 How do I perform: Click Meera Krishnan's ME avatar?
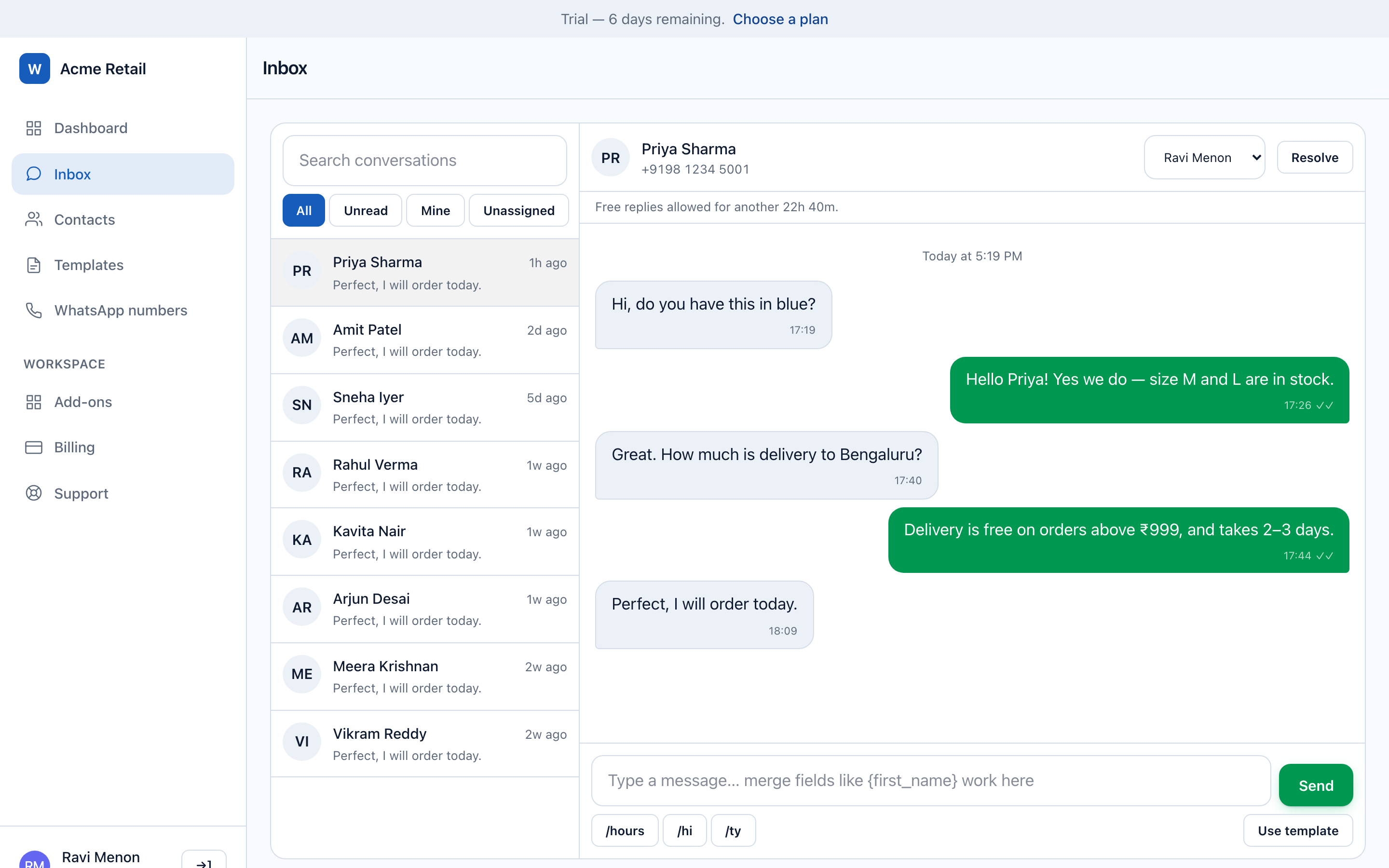click(302, 674)
